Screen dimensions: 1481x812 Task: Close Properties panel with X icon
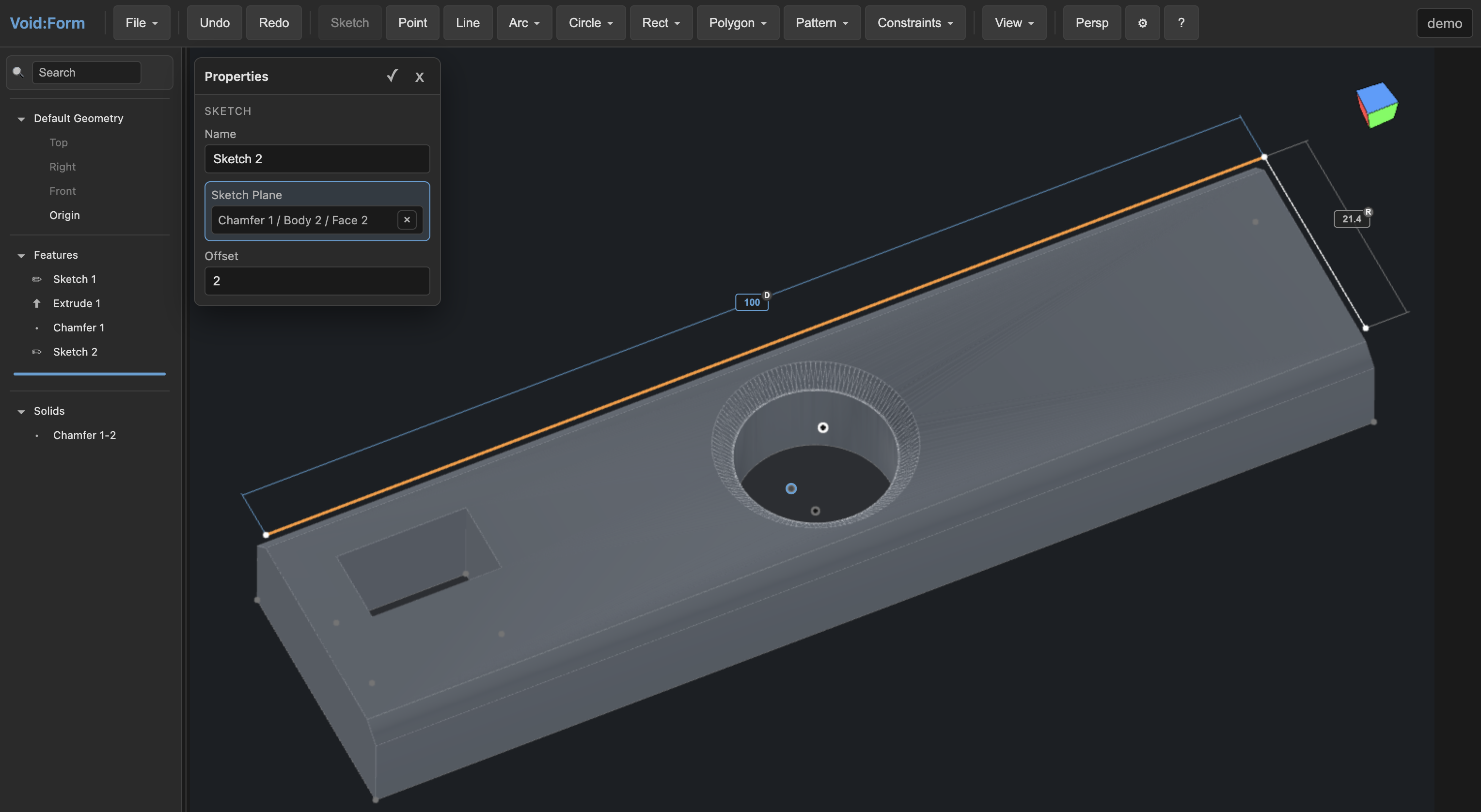click(419, 77)
